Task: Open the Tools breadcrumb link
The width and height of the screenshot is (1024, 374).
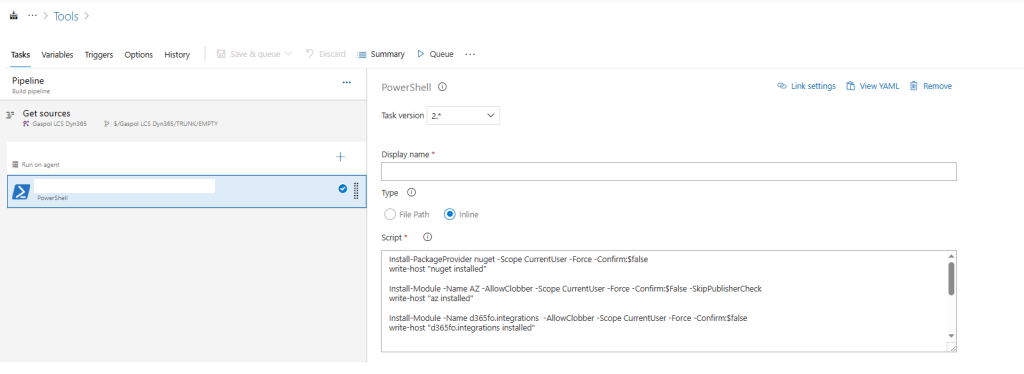Action: click(66, 16)
